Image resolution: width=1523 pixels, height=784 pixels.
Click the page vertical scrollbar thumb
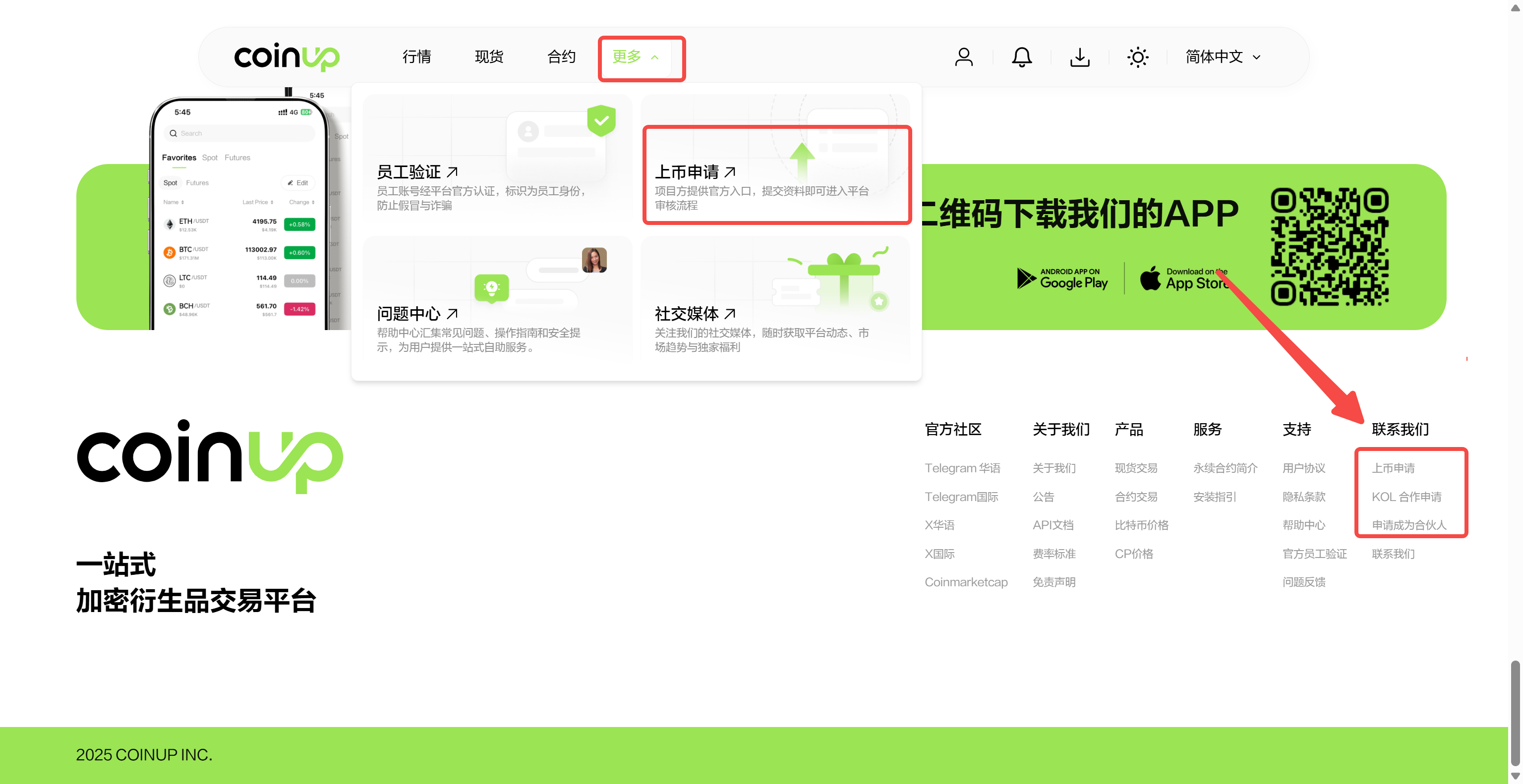[1515, 713]
